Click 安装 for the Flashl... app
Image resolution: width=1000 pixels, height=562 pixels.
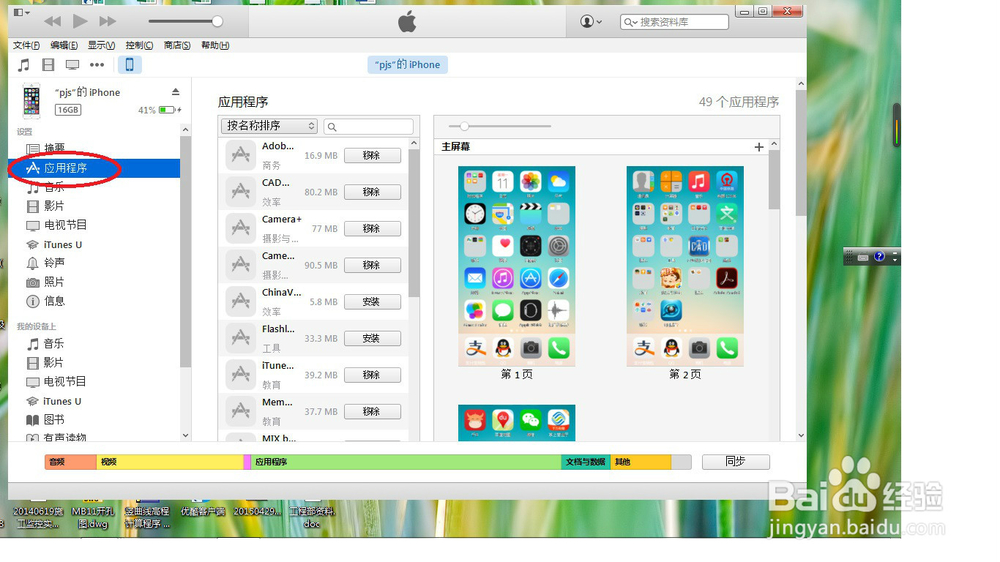point(372,338)
